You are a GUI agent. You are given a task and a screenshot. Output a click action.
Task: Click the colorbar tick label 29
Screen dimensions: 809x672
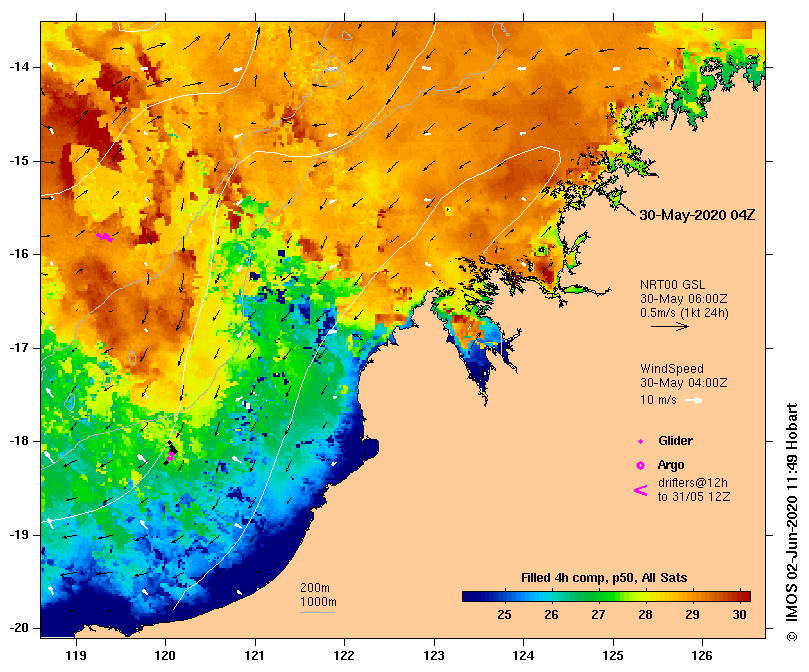click(692, 615)
